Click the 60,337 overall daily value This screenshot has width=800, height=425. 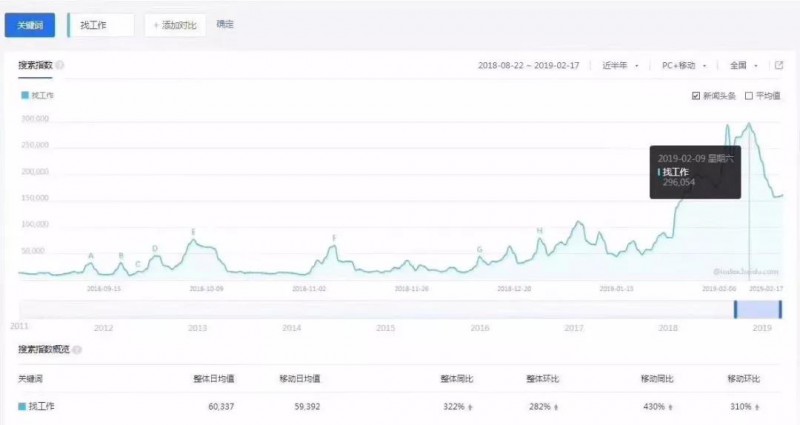221,407
